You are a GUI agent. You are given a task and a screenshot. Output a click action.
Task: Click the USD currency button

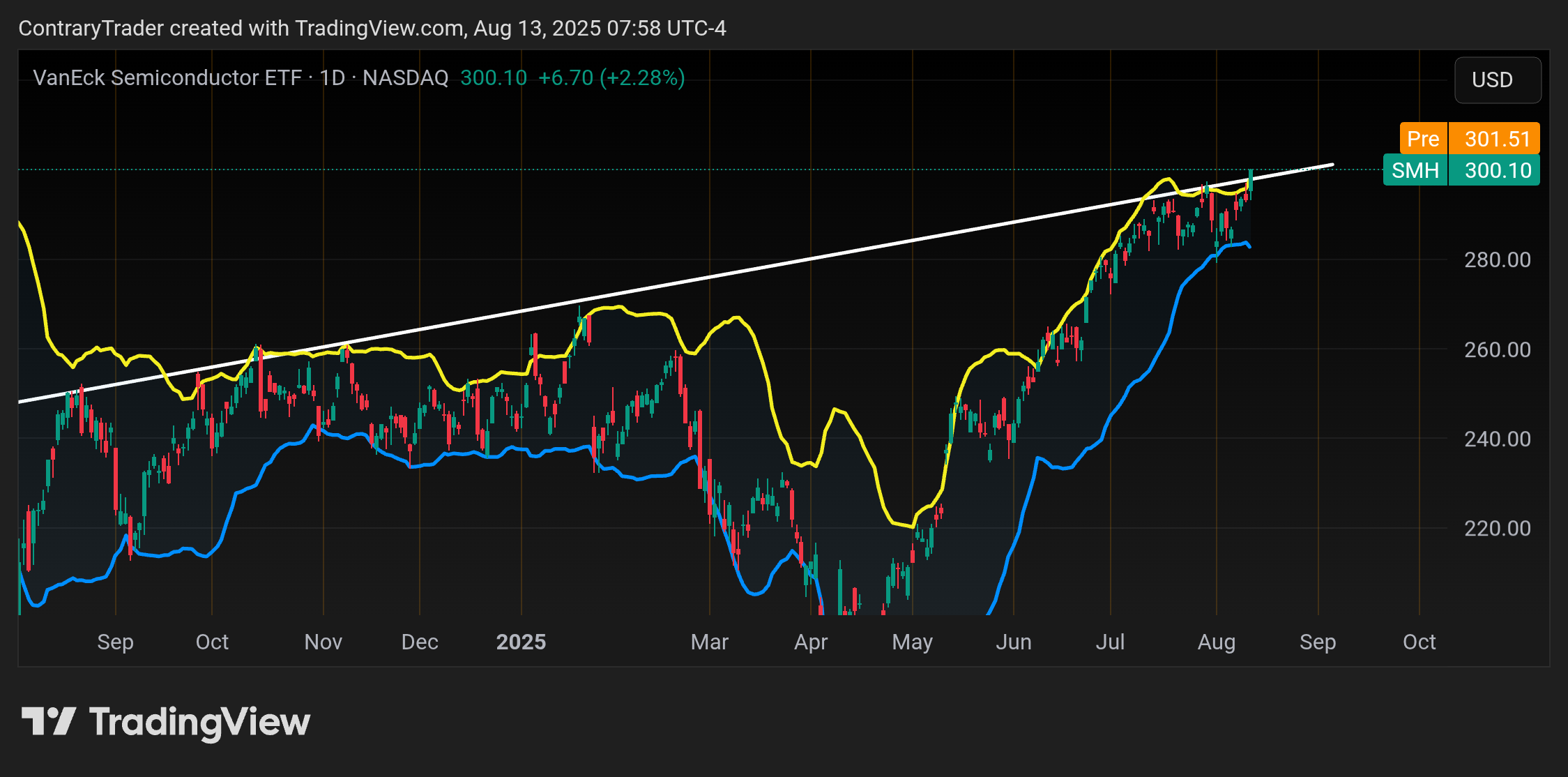click(x=1498, y=80)
